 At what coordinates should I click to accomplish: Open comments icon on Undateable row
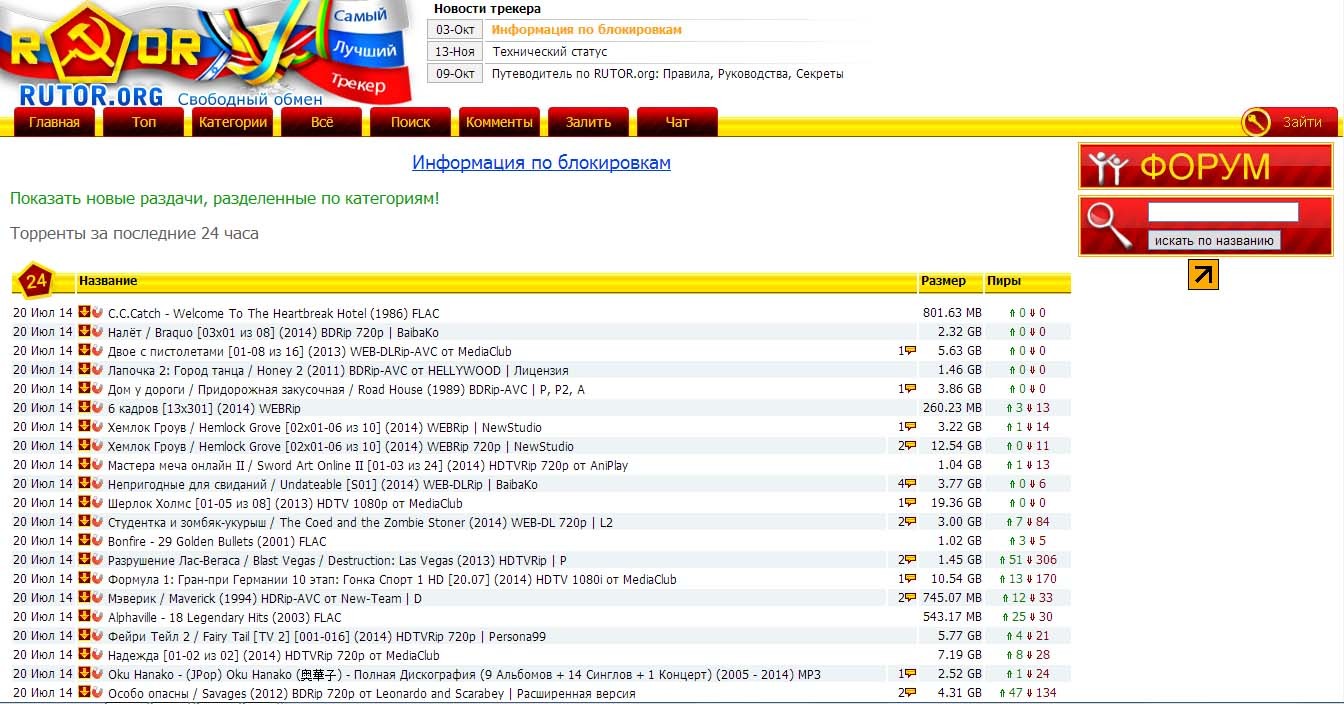coord(910,484)
